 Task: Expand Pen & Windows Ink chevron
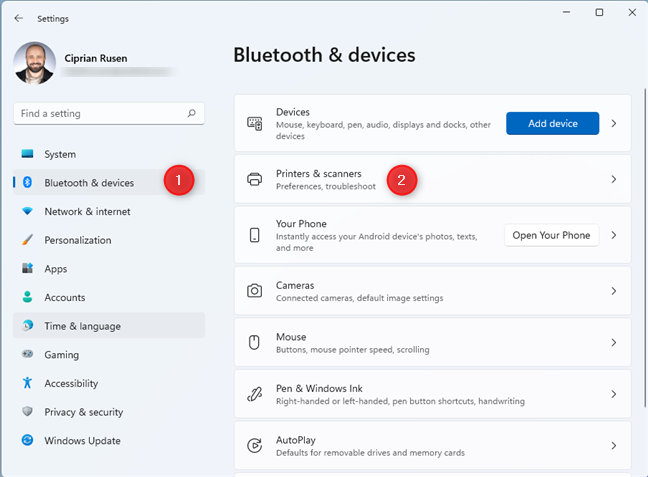point(614,394)
